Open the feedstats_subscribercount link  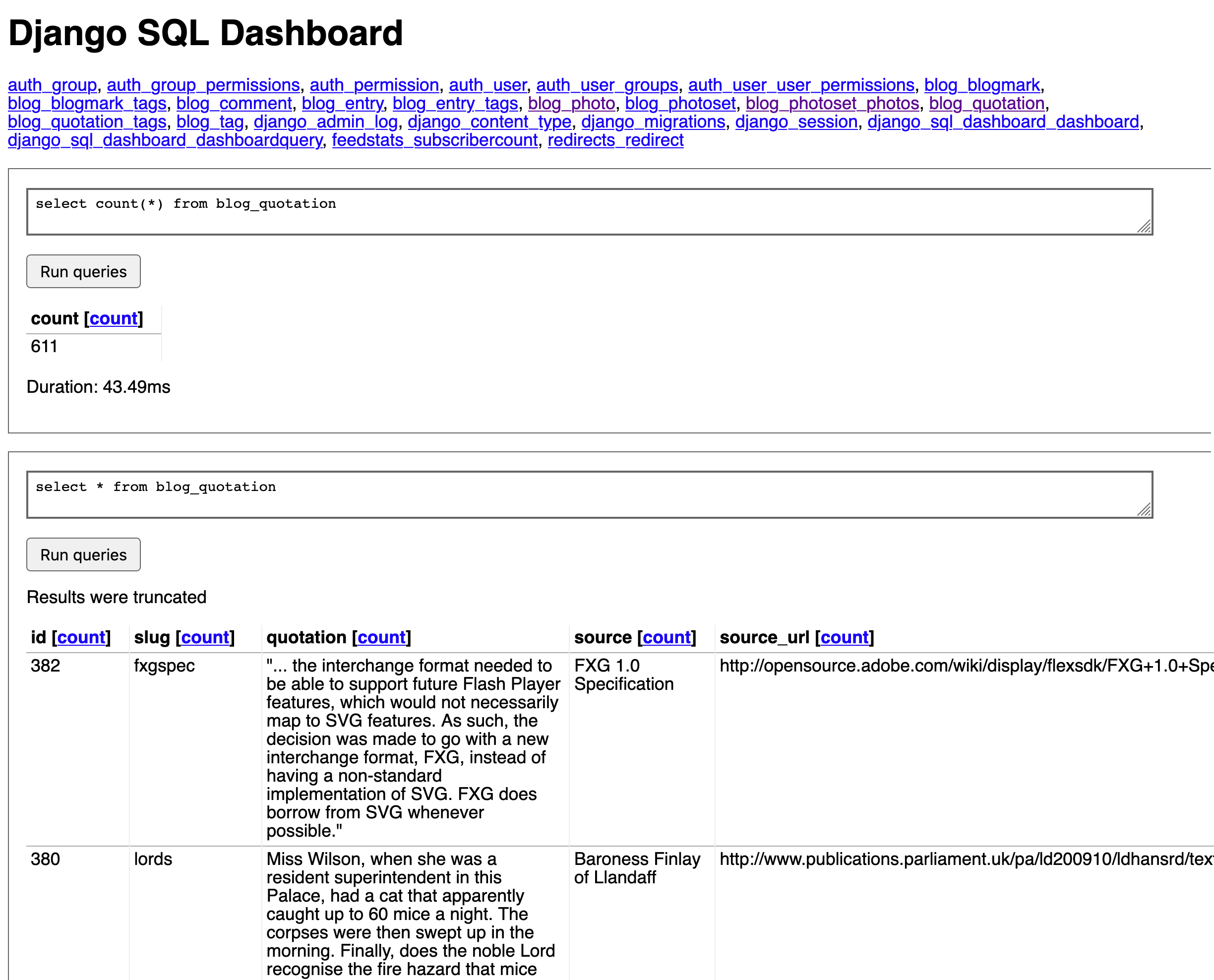pos(434,140)
